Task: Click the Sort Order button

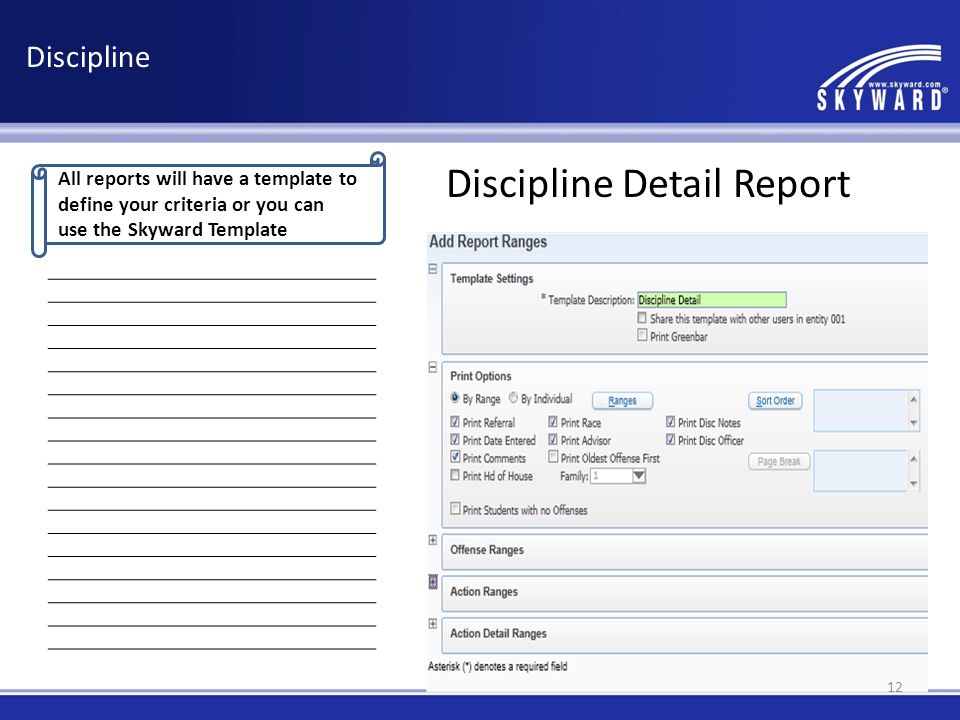Action: (775, 400)
